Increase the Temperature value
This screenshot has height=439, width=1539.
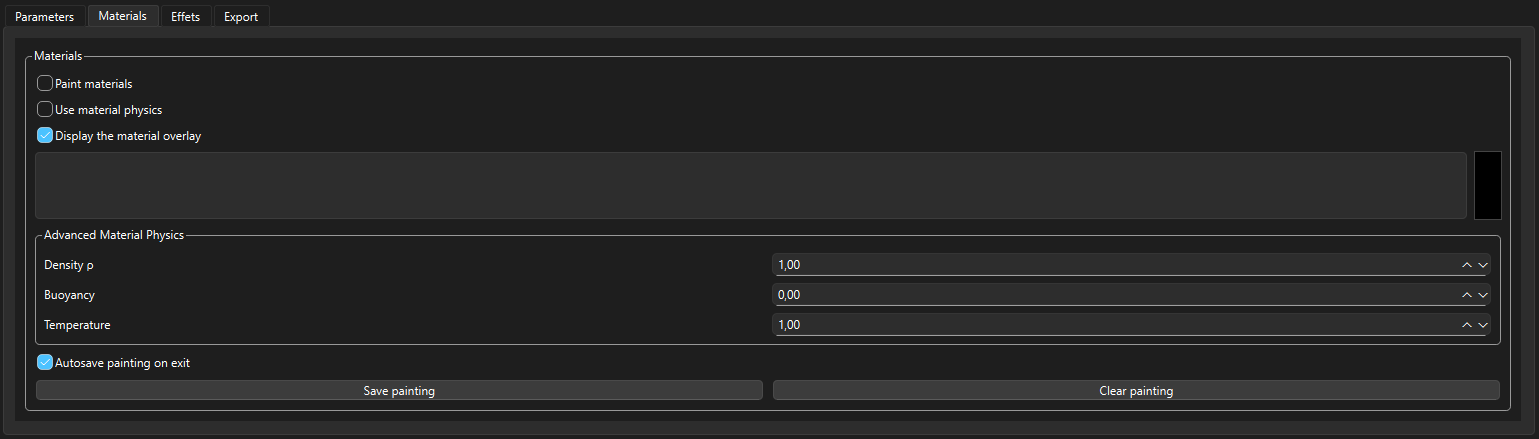[x=1467, y=325]
